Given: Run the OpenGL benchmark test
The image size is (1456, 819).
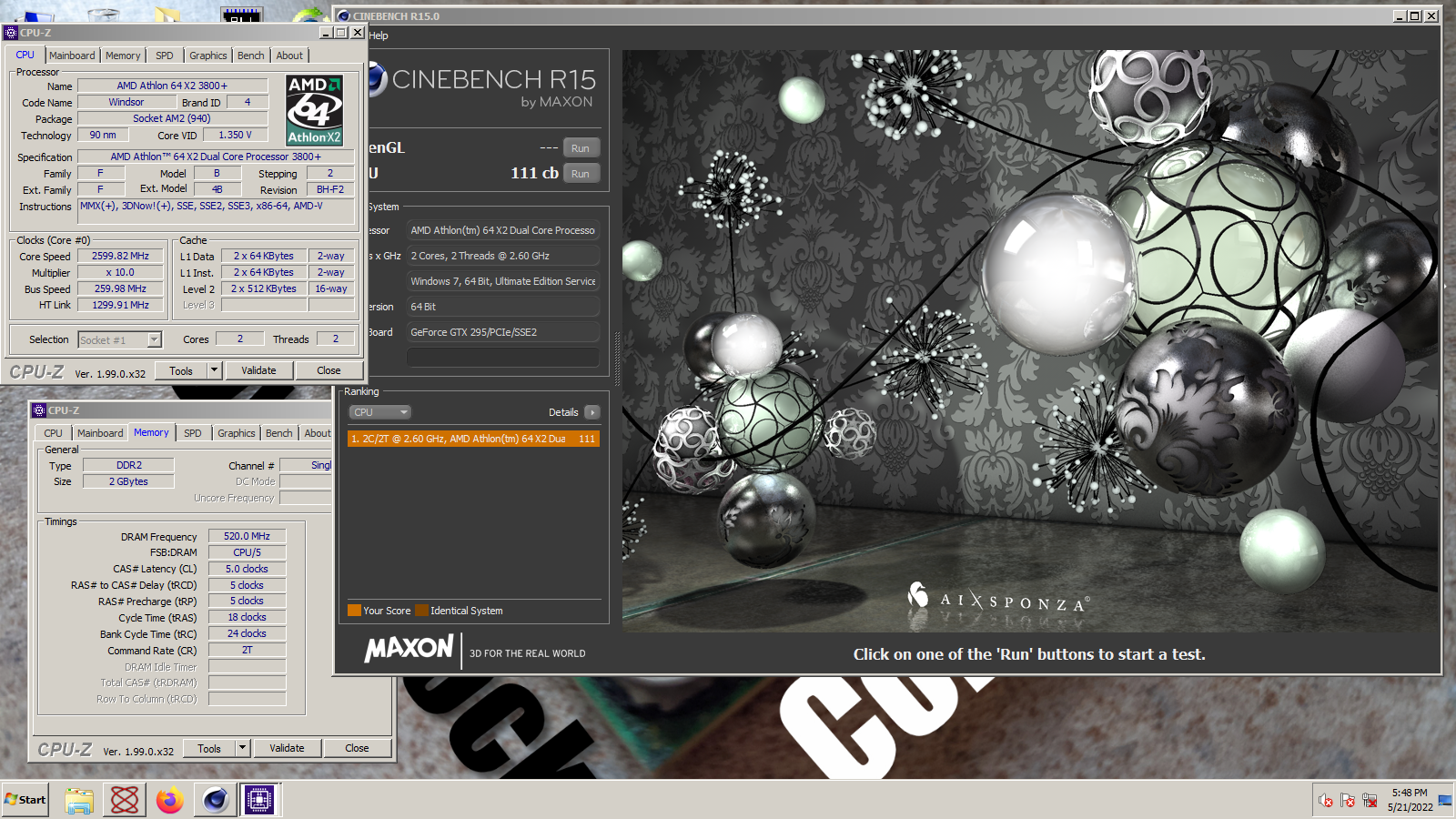Looking at the screenshot, I should pos(581,148).
